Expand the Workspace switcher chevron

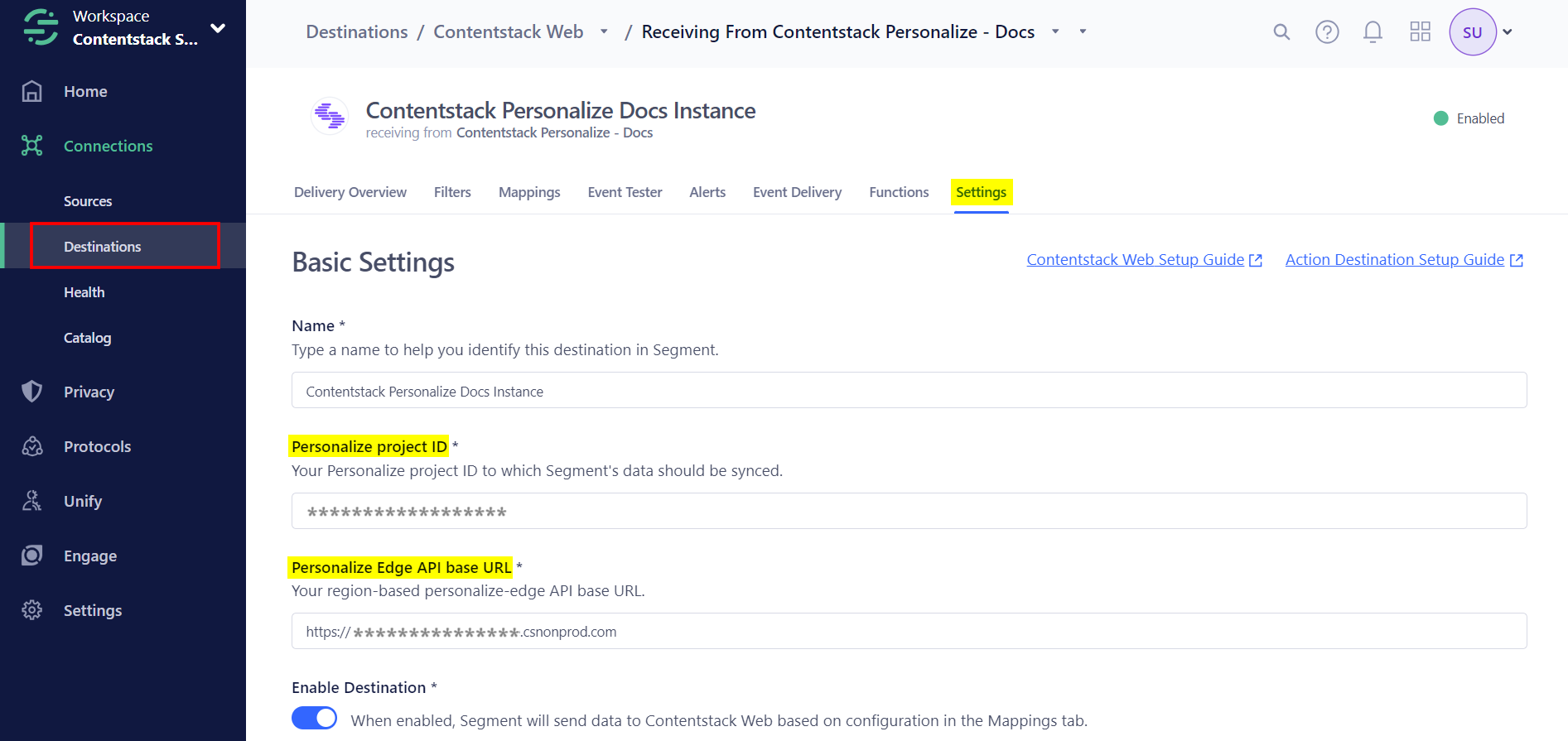pos(218,28)
